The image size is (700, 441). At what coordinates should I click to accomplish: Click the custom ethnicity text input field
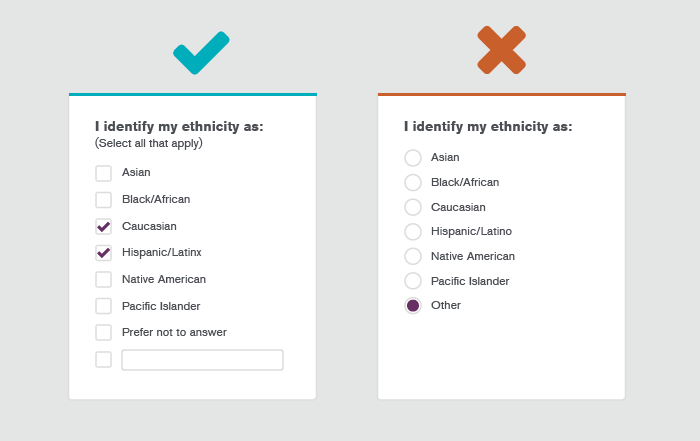click(x=202, y=360)
